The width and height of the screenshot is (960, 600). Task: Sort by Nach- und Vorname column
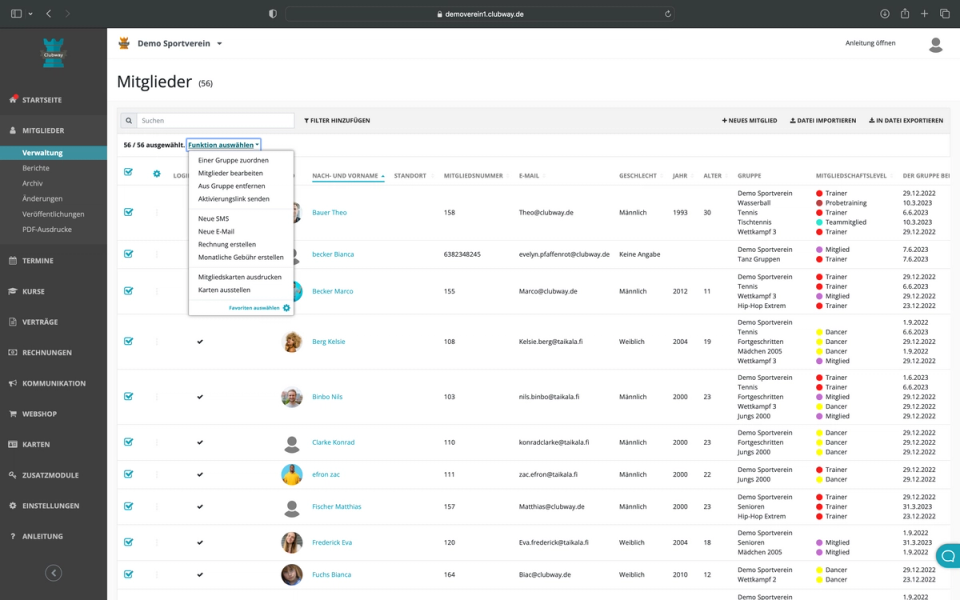[x=348, y=176]
